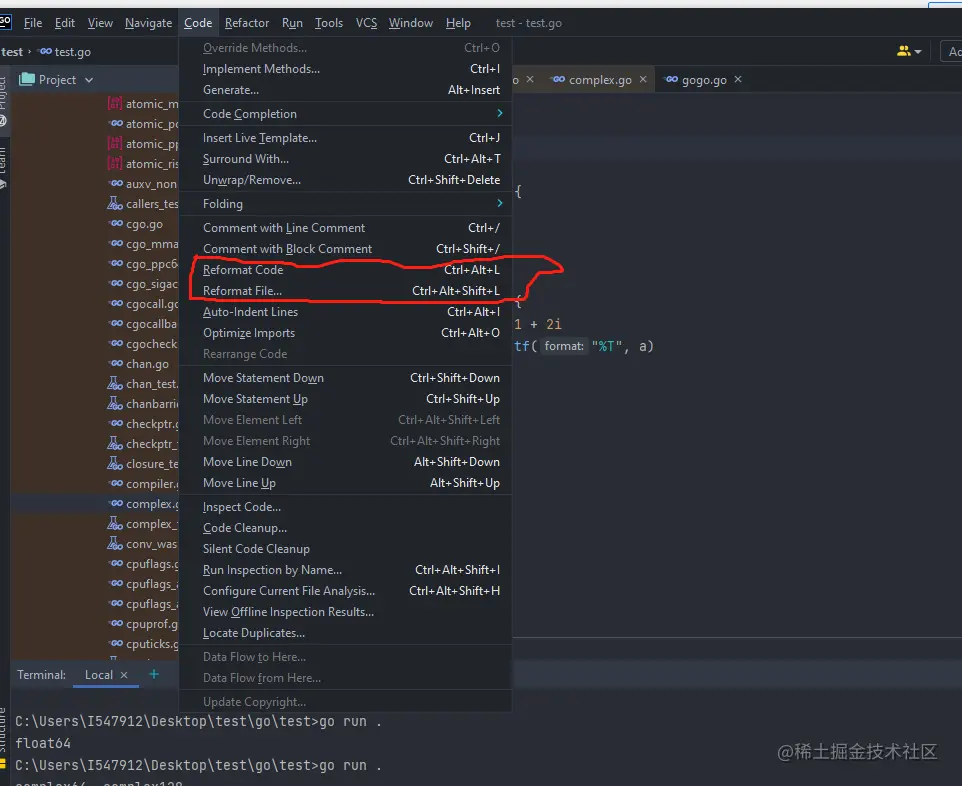Screen dimensions: 962x786
Task: Add a new terminal session
Action: point(154,674)
